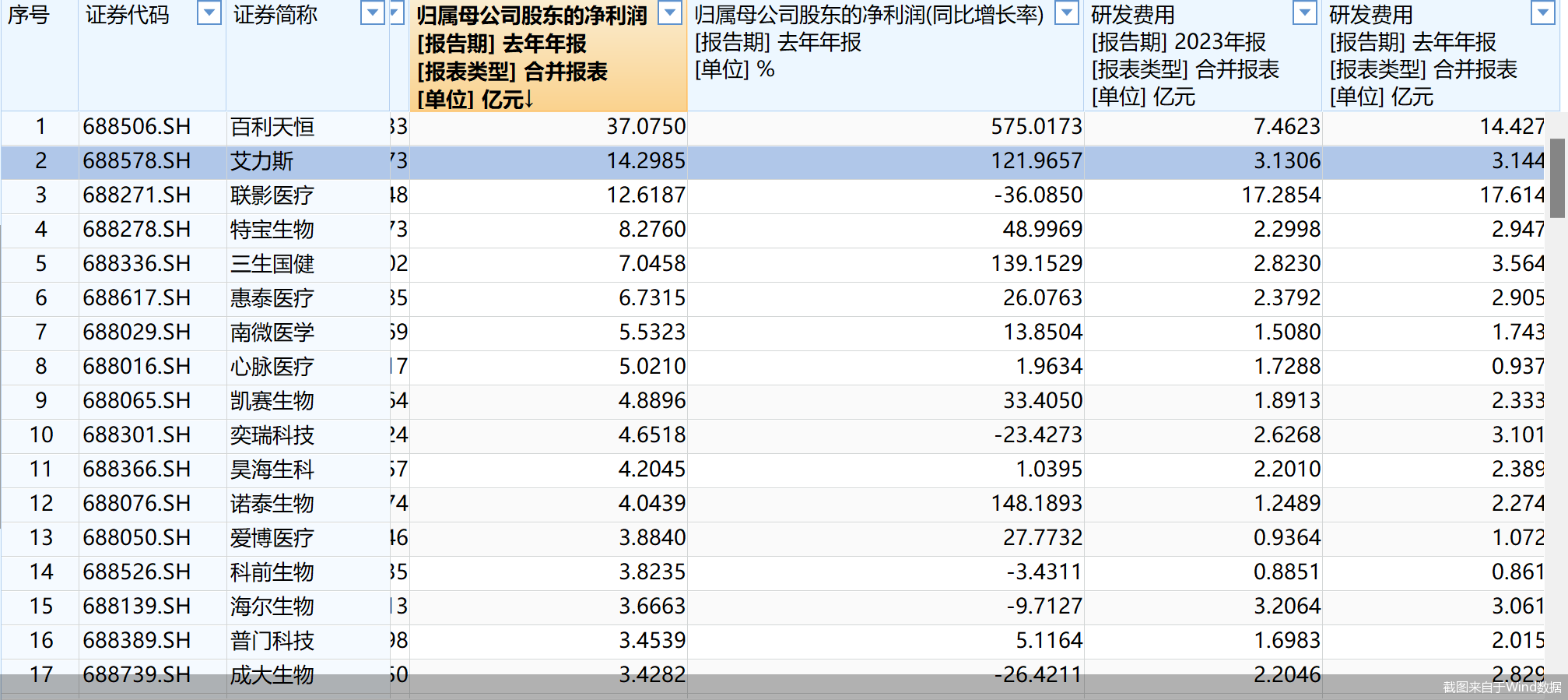Click net profit value 37.0750
This screenshot has height=700, width=1568.
point(646,127)
